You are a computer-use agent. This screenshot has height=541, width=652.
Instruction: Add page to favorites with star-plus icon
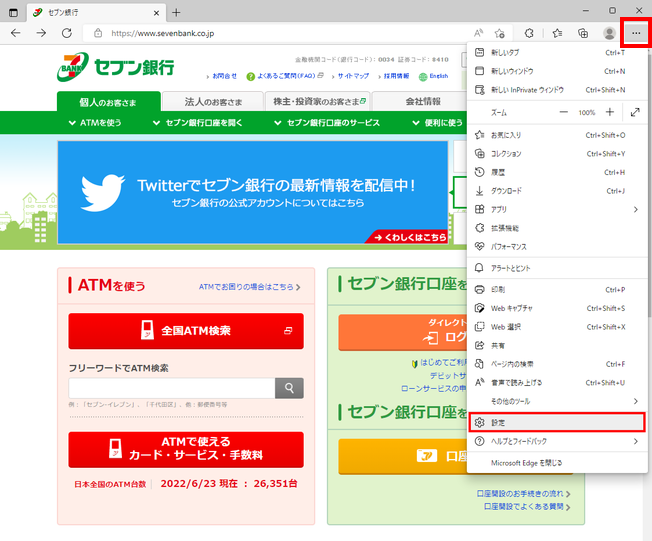click(x=499, y=33)
